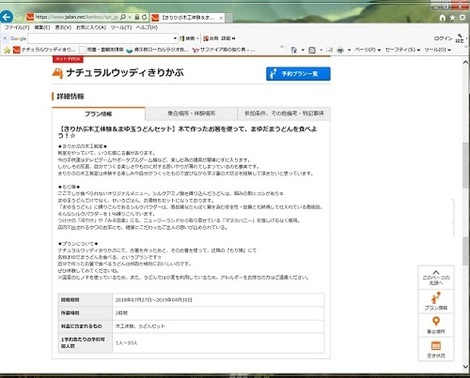Click the favorites star icon
This screenshot has height=378, width=470.
pos(452,17)
